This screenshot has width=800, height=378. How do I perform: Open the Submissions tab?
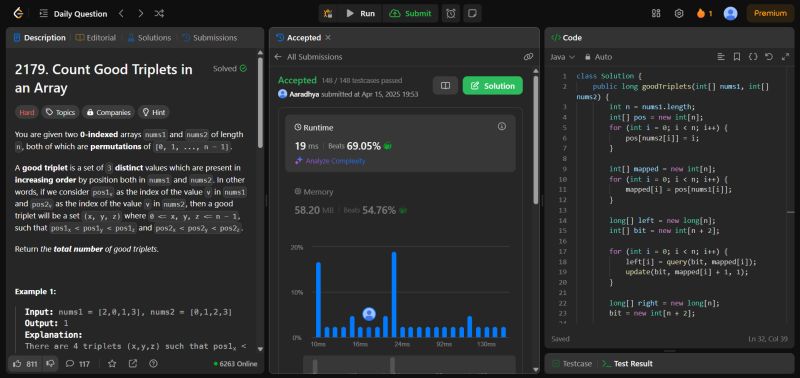[x=210, y=38]
